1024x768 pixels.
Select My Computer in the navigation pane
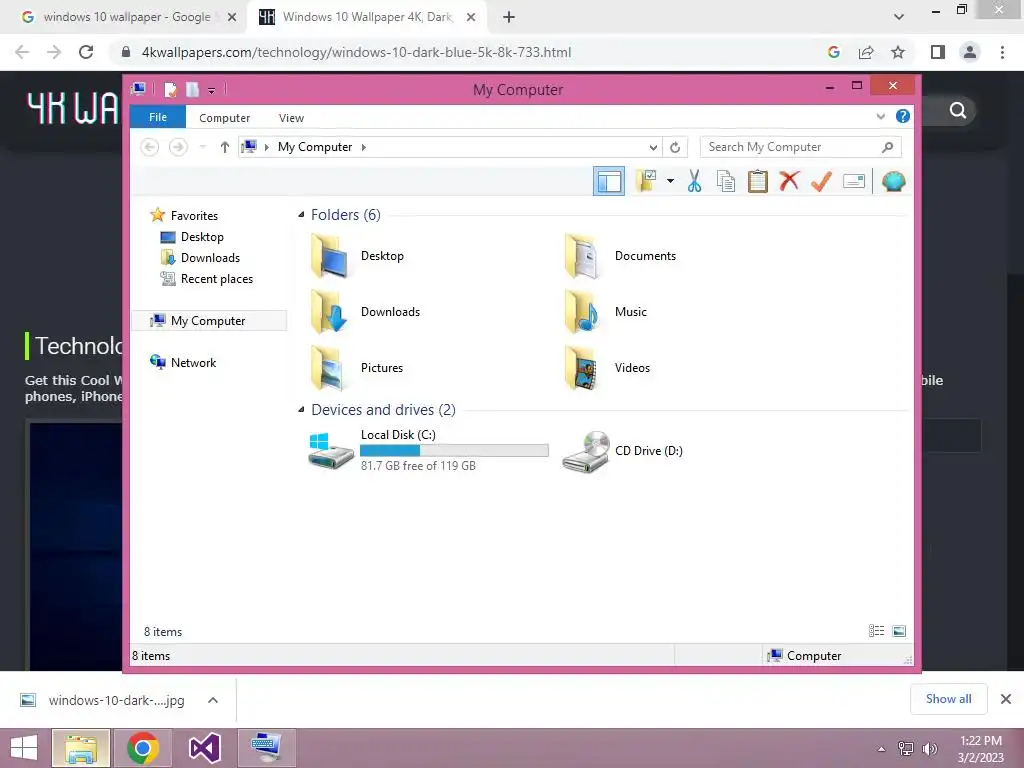(x=209, y=321)
